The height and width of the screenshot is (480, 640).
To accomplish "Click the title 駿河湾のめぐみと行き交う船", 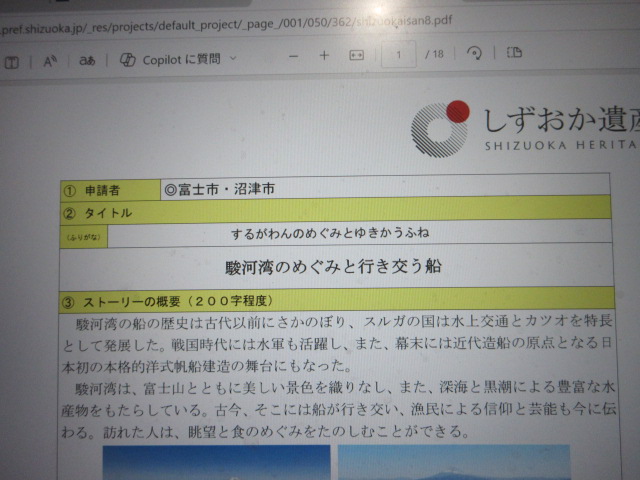I will pyautogui.click(x=330, y=267).
